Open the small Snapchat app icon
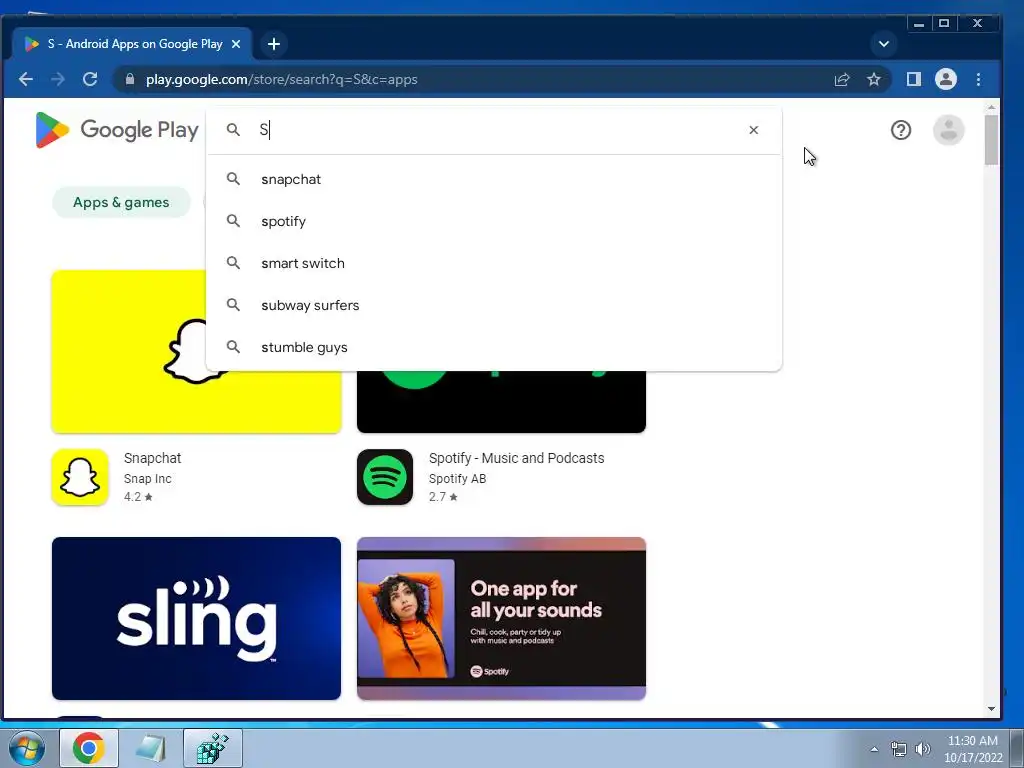1024x768 pixels. 80,477
